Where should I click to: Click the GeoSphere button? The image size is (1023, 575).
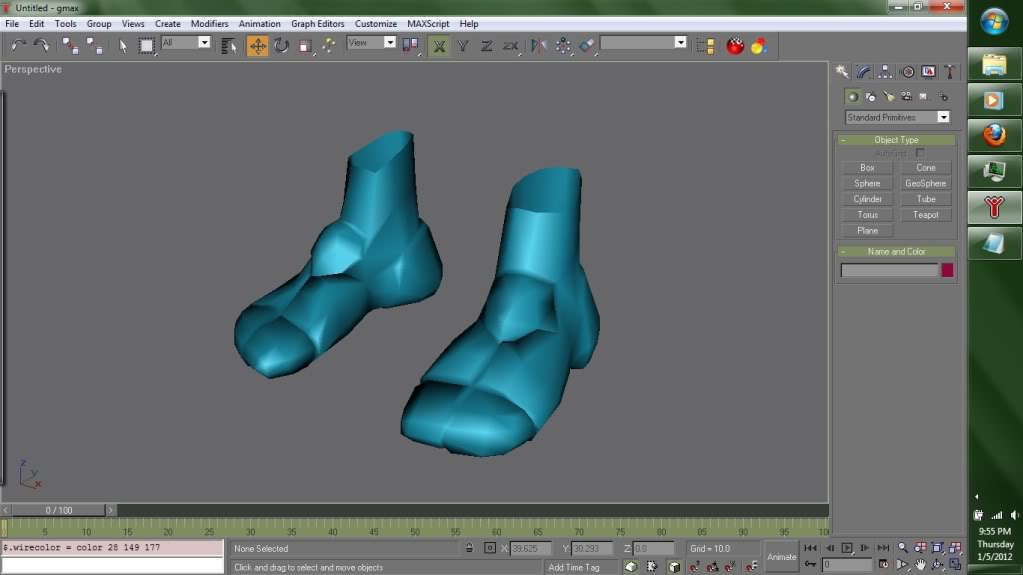pyautogui.click(x=925, y=183)
